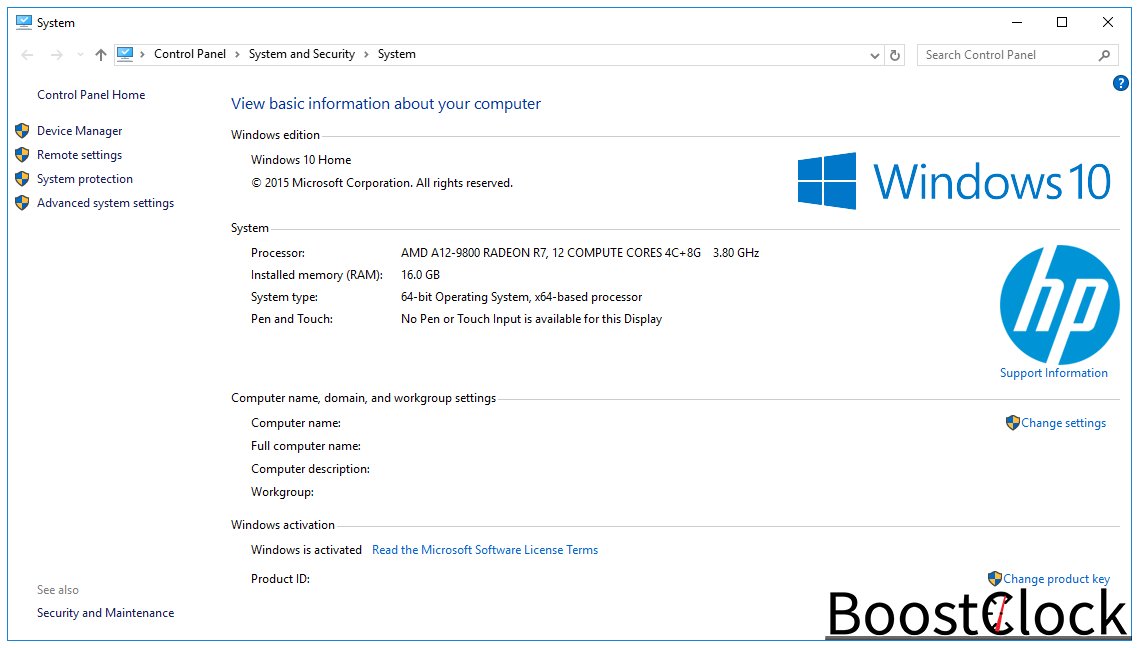Select the 16.0 GB installed memory value
This screenshot has height=648, width=1140.
click(x=420, y=275)
